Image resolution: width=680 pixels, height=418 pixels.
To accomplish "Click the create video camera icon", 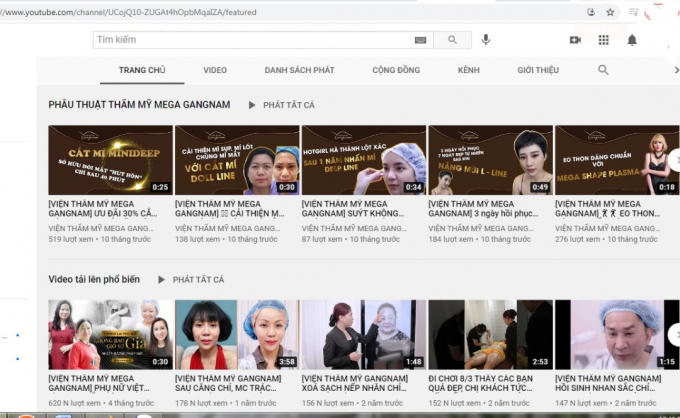I will (x=575, y=40).
